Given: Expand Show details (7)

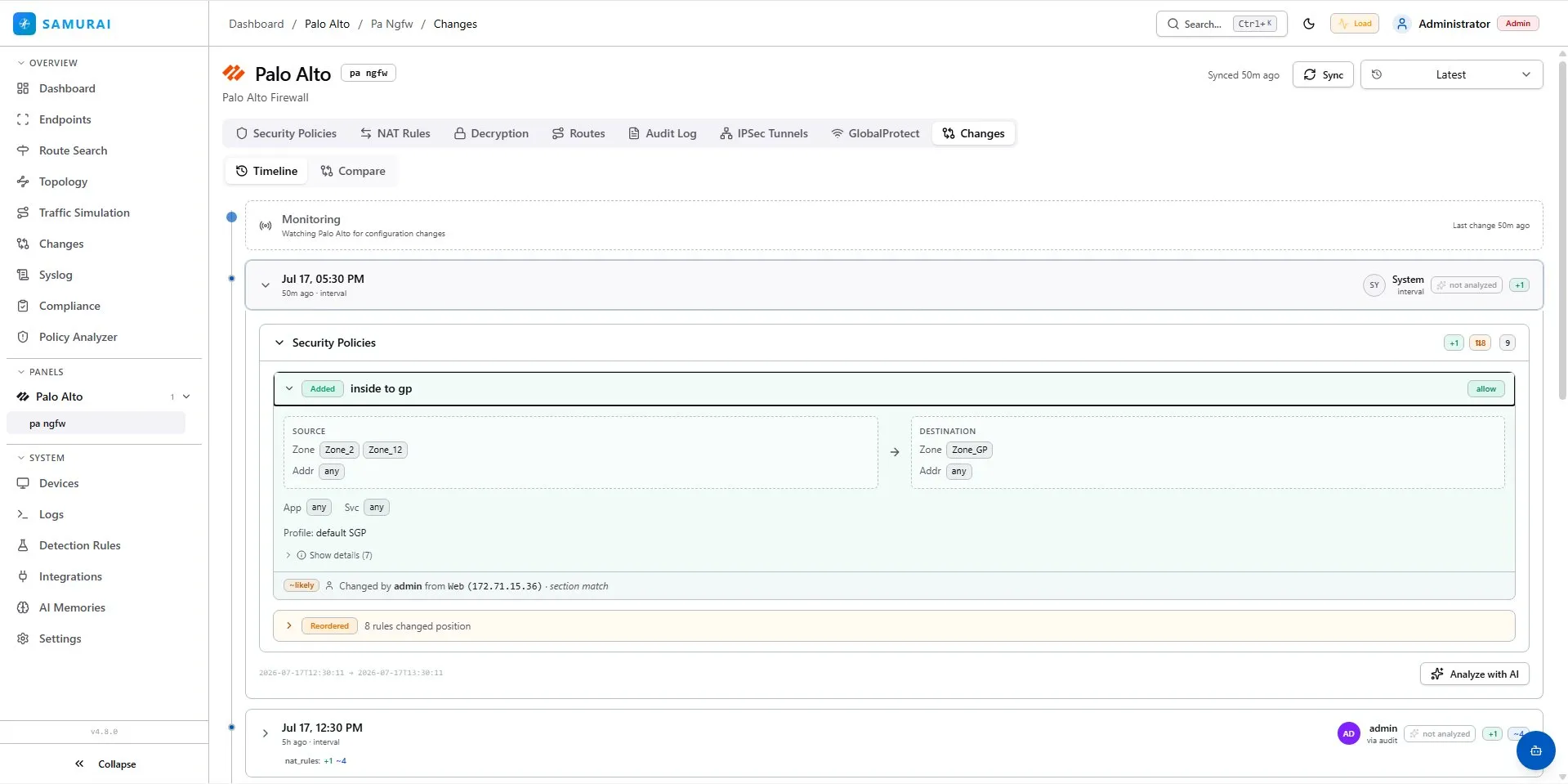Looking at the screenshot, I should 328,555.
